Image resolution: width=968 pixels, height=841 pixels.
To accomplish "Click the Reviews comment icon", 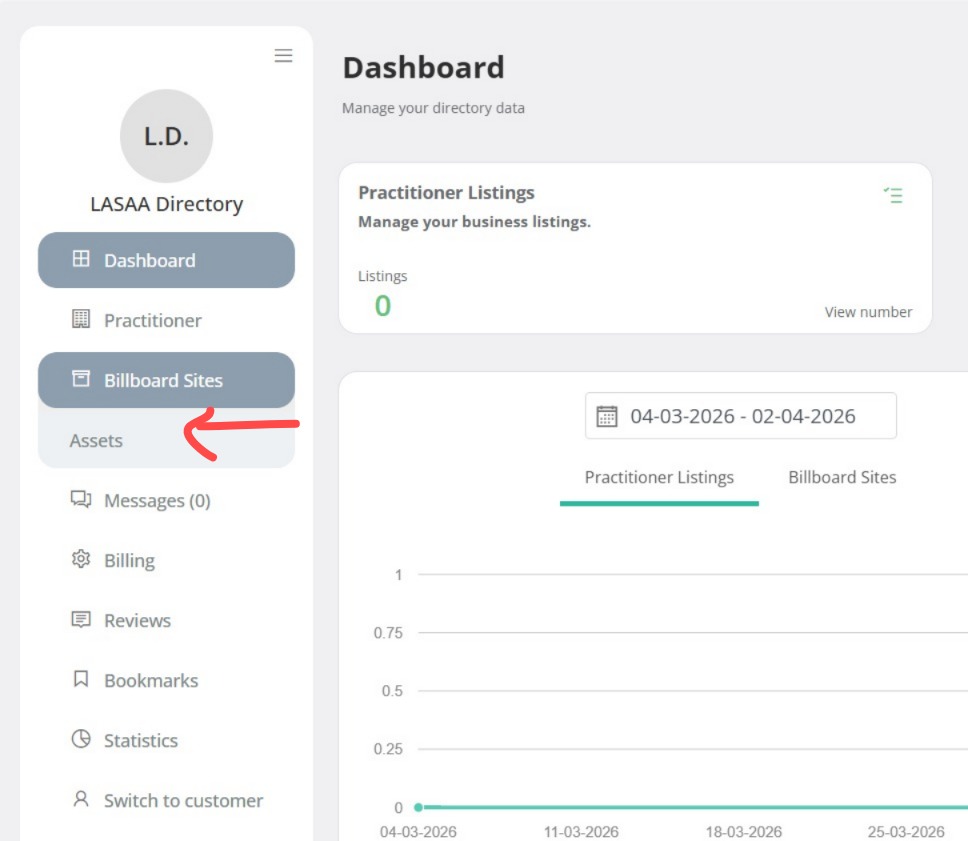I will (81, 620).
